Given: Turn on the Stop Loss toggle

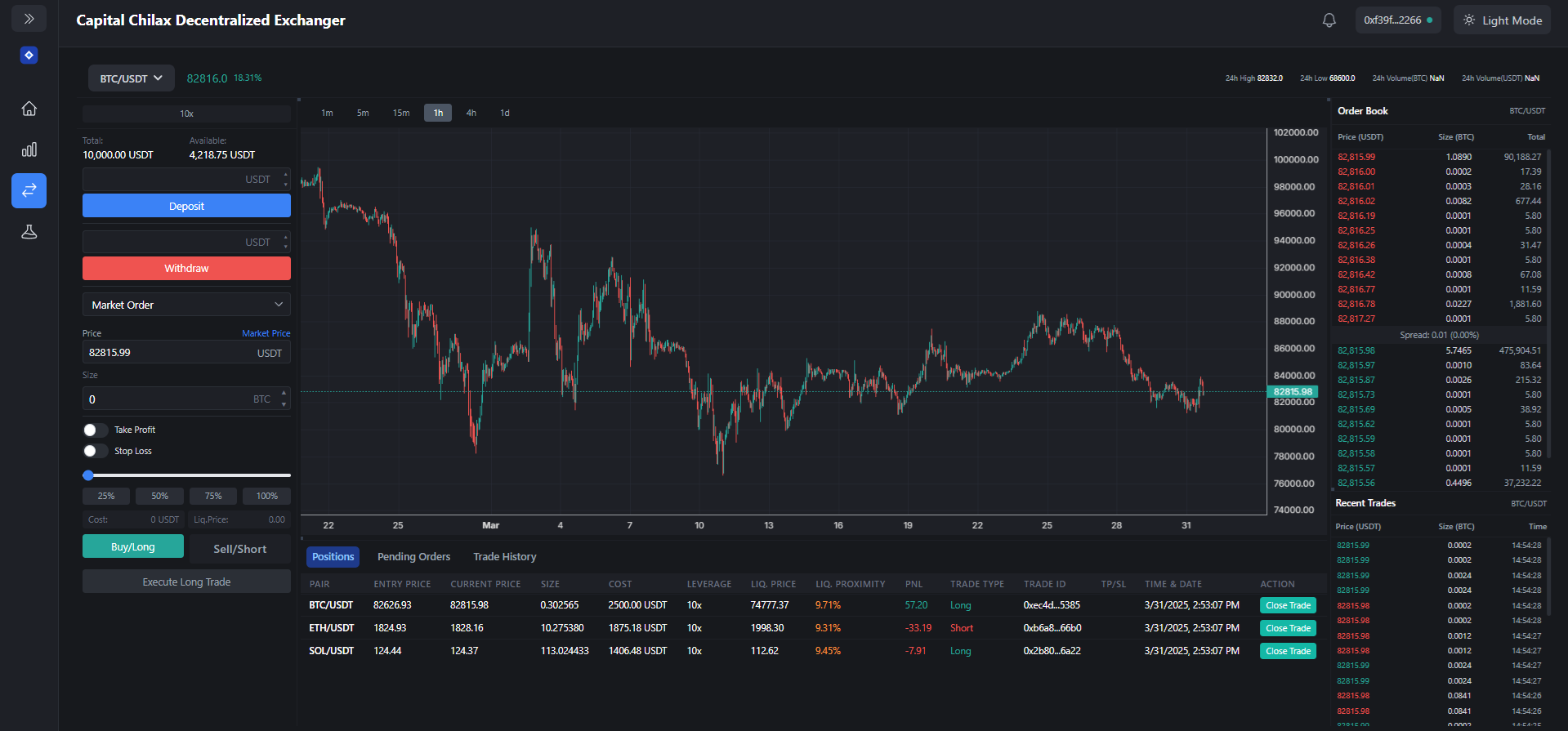Looking at the screenshot, I should (x=95, y=451).
